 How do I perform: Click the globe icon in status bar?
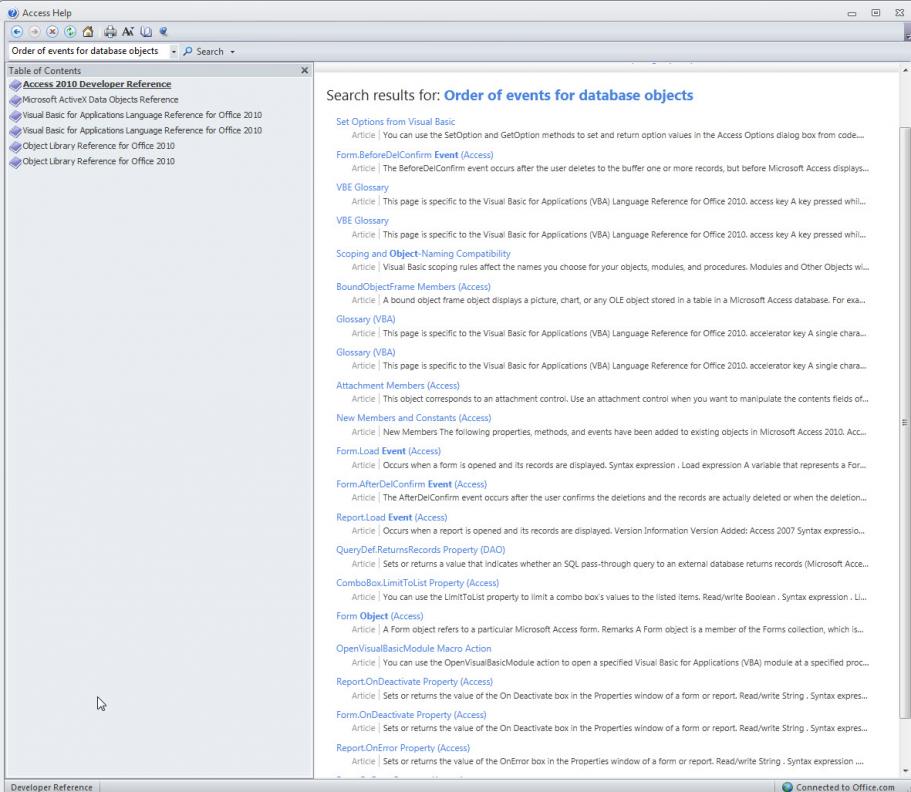(x=787, y=787)
